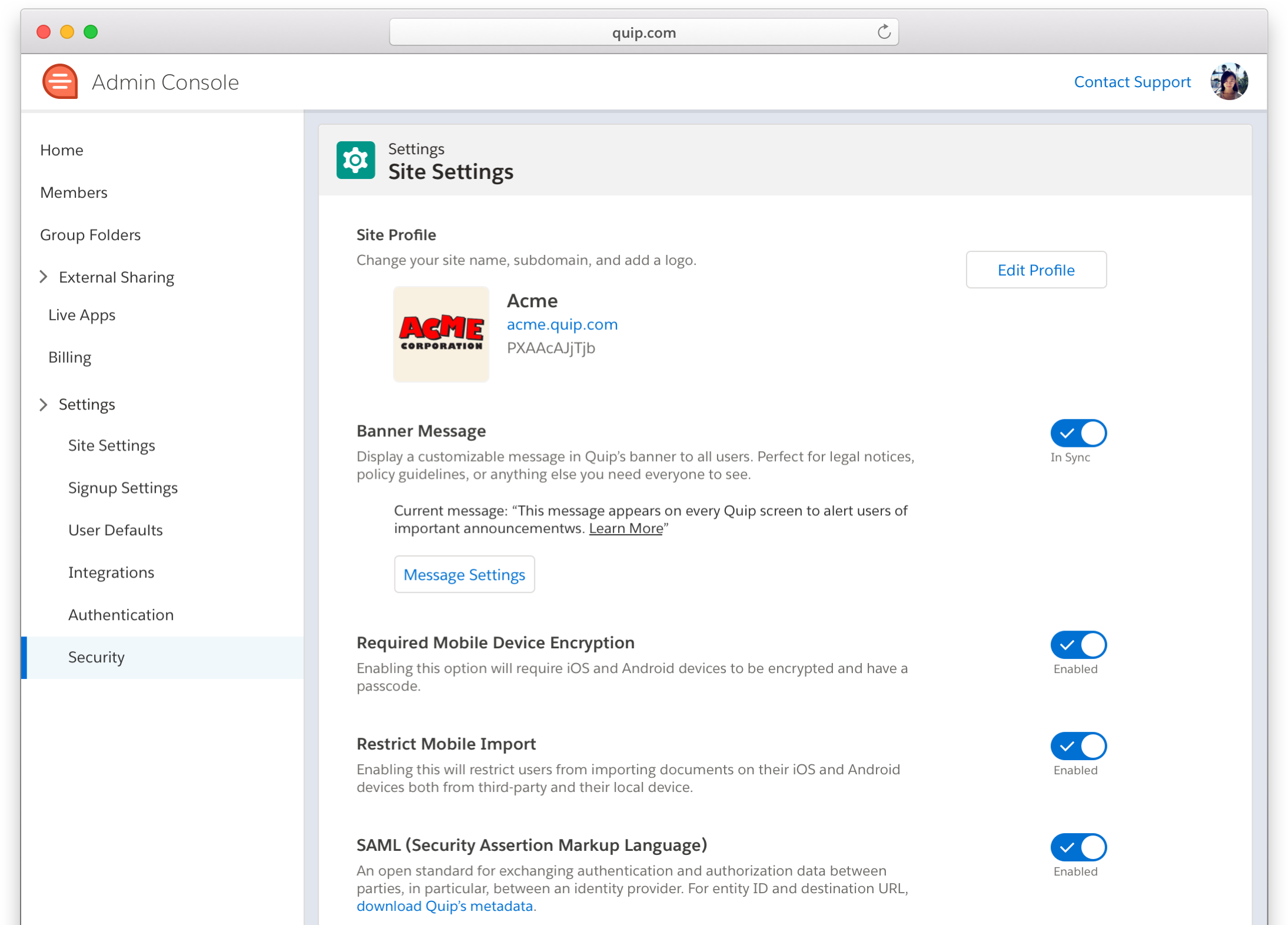Open the Members page
This screenshot has height=925, width=1288.
tap(74, 193)
